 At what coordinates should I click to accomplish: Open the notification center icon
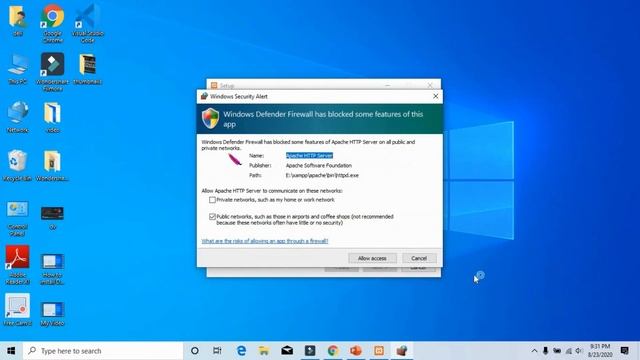point(624,351)
